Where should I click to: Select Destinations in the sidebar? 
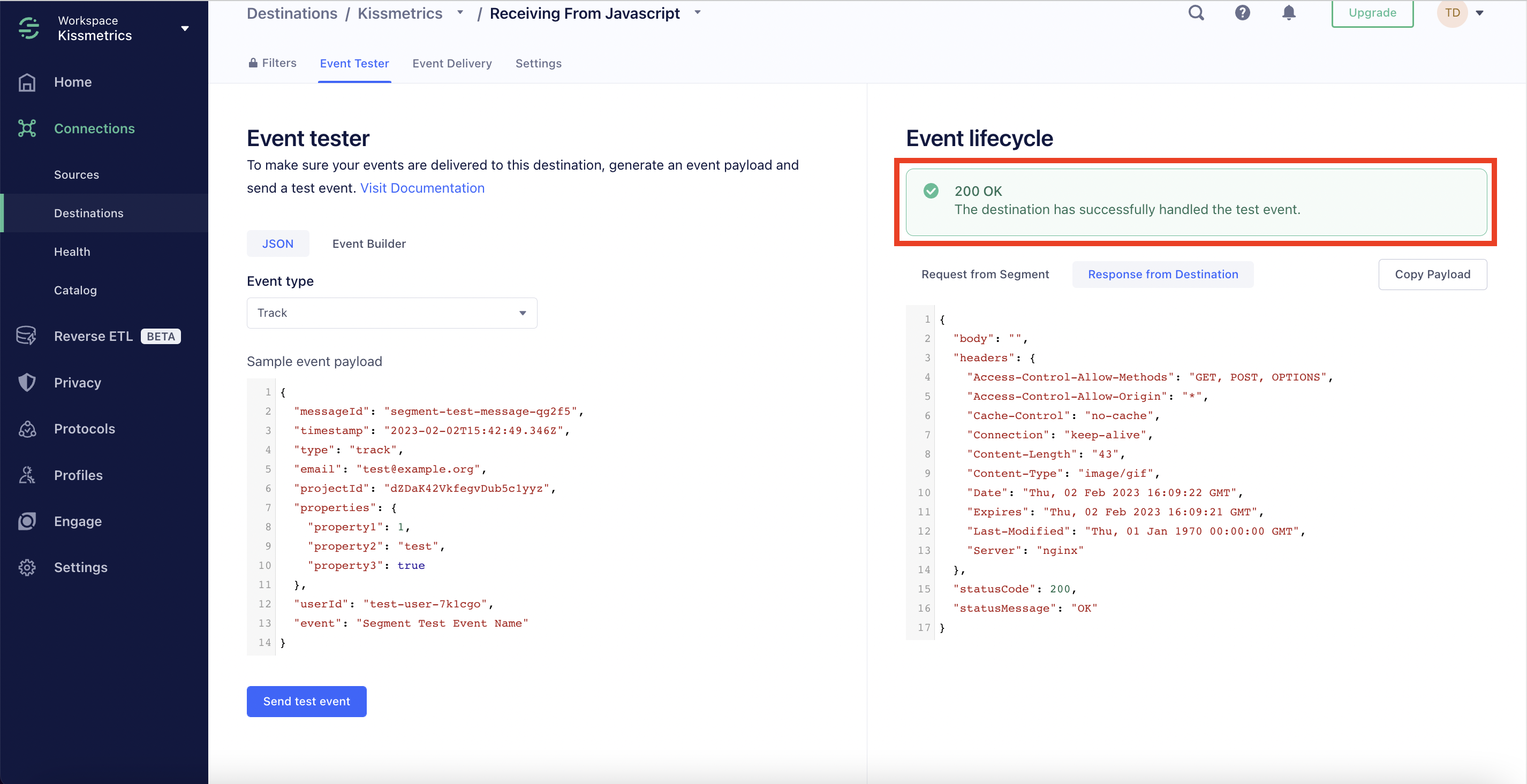pyautogui.click(x=88, y=214)
